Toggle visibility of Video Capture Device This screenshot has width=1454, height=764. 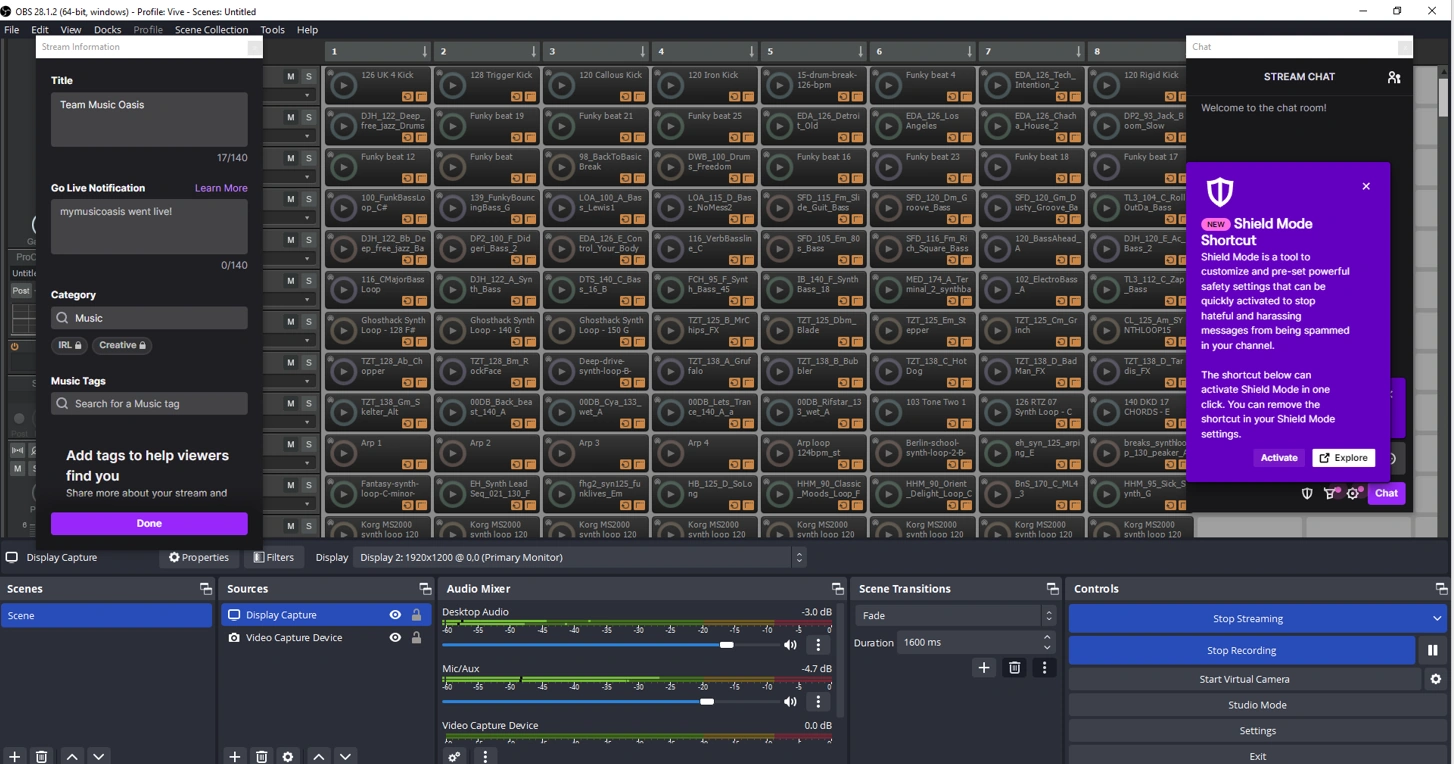(395, 637)
